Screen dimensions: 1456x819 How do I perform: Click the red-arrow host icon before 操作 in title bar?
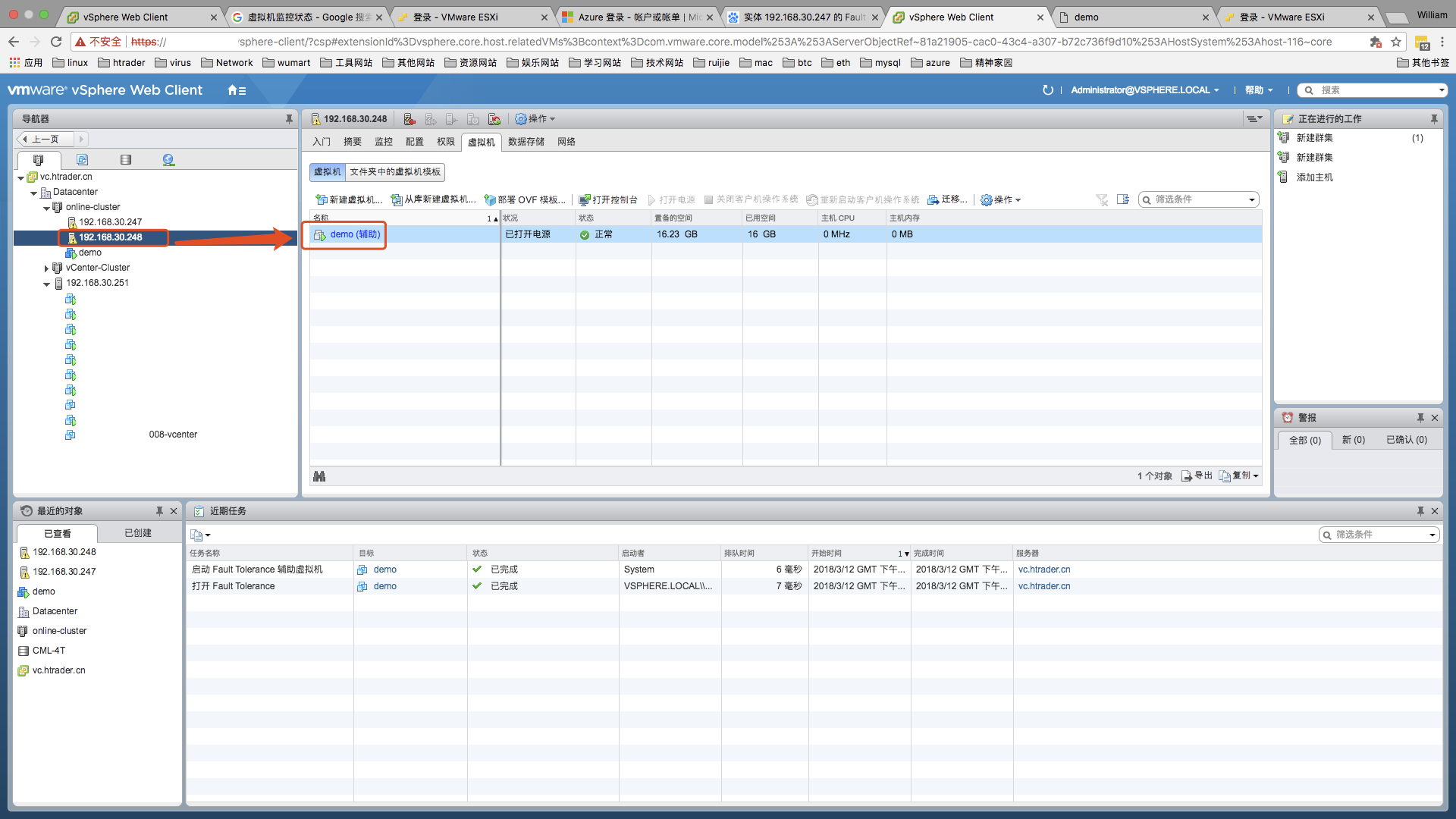tap(494, 119)
